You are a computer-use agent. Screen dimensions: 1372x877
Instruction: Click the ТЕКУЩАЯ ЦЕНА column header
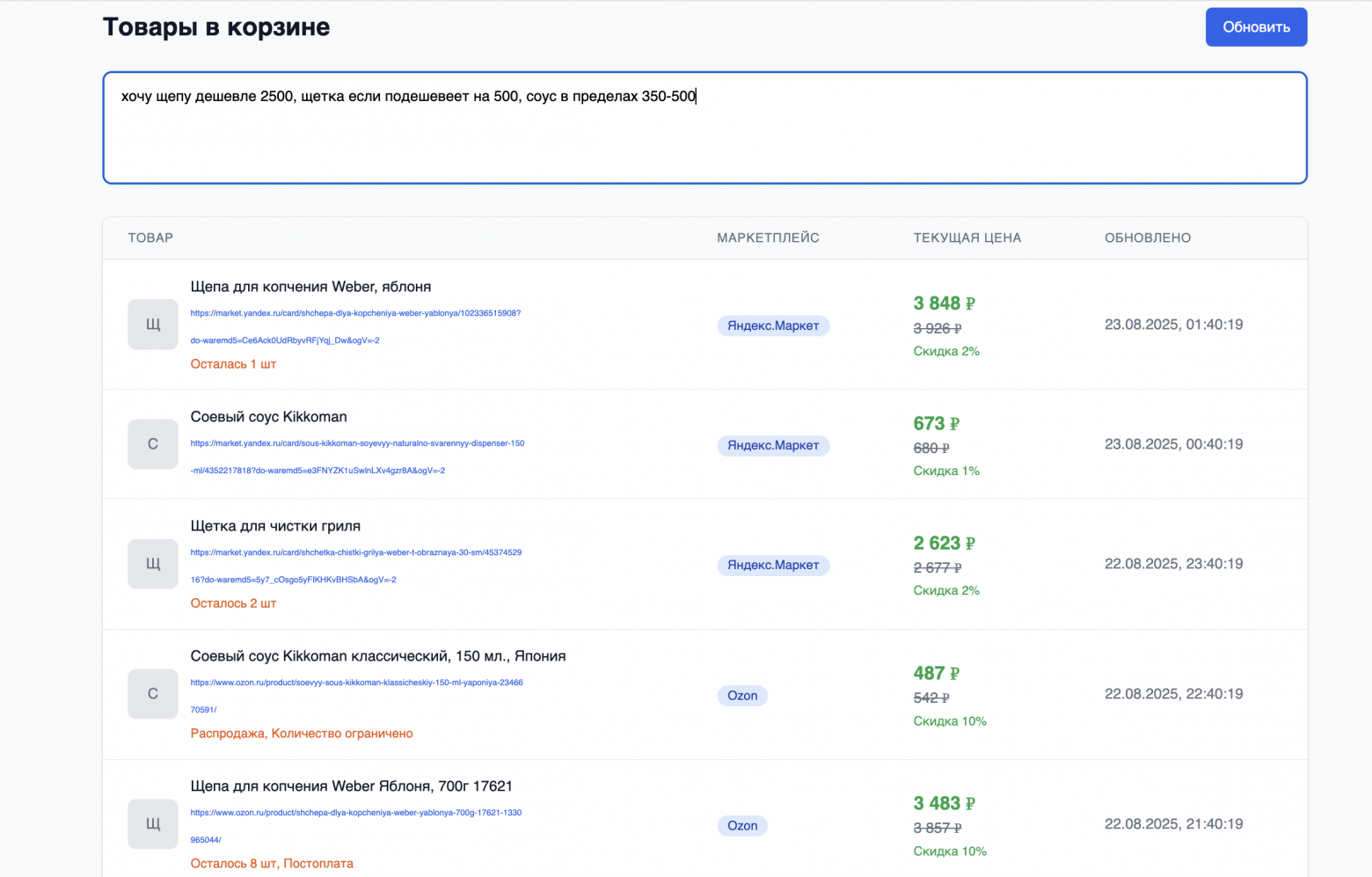click(967, 238)
